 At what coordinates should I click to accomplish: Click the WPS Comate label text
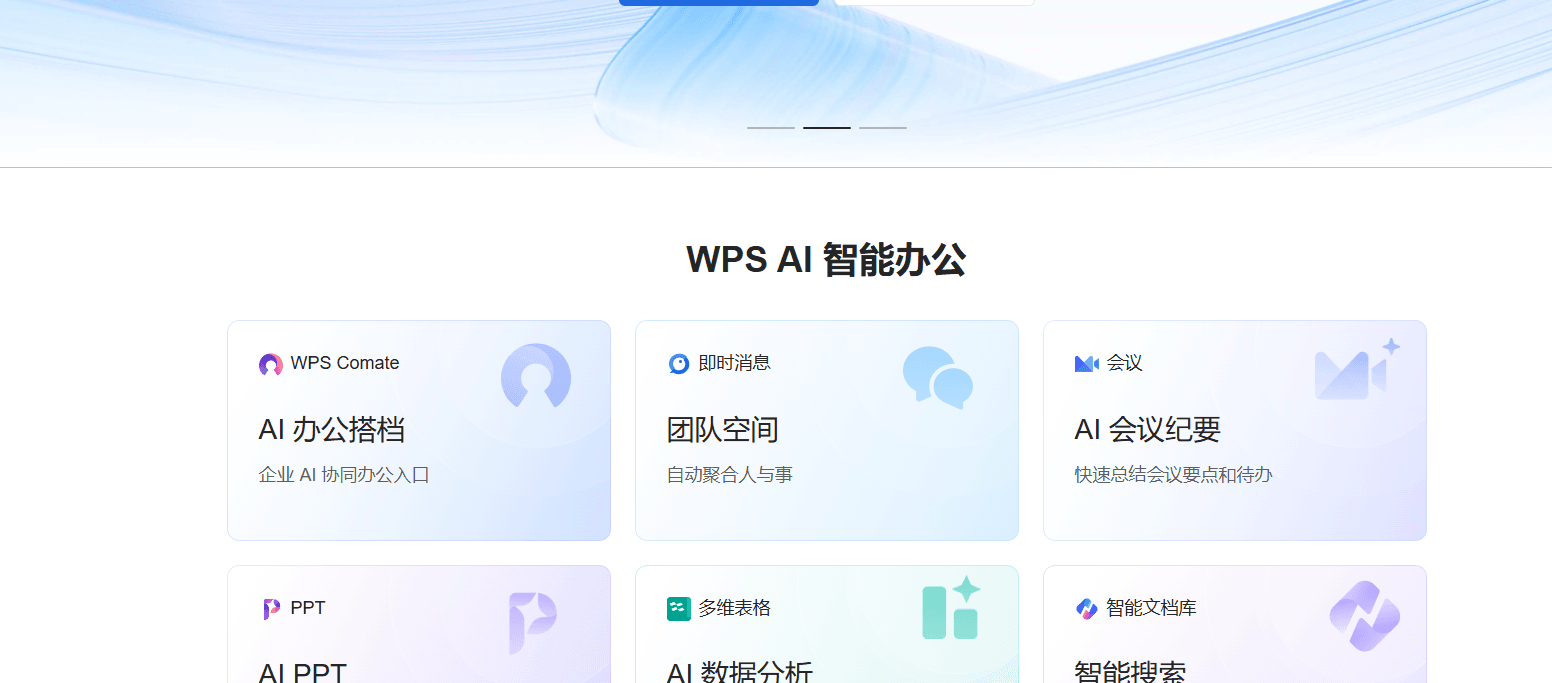345,363
